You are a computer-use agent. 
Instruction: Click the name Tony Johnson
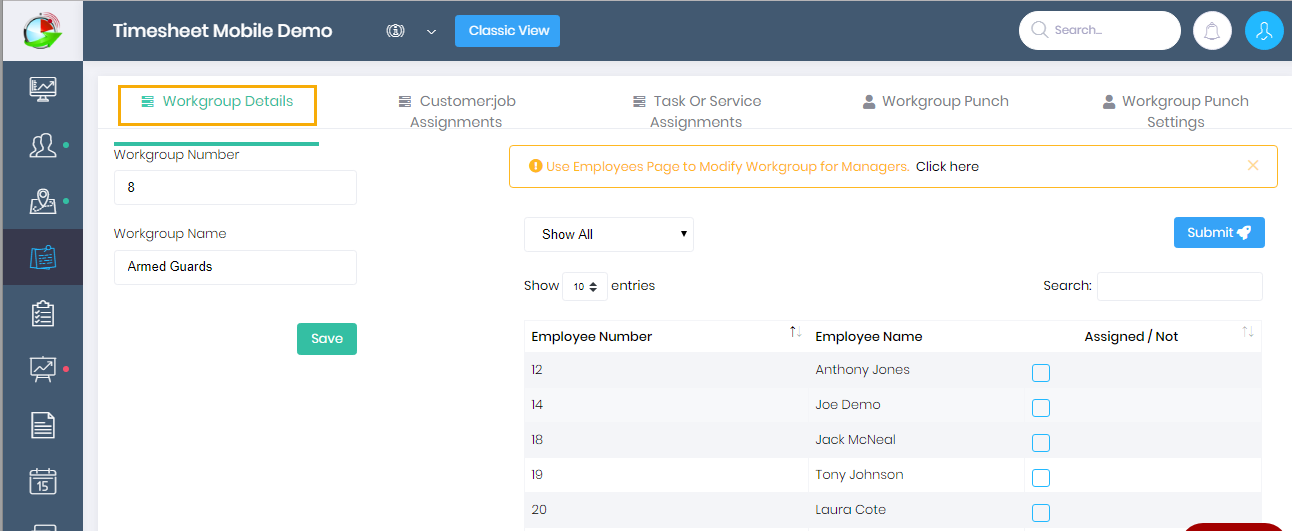pyautogui.click(x=859, y=475)
